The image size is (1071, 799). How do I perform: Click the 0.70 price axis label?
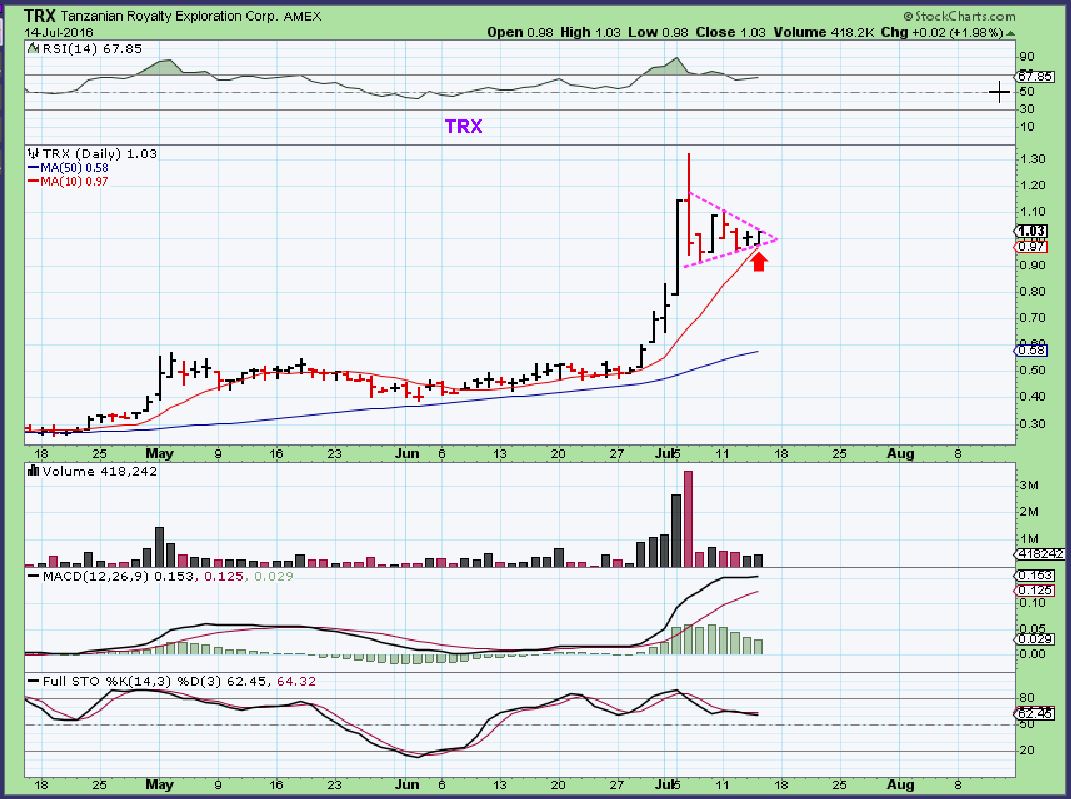(x=1033, y=318)
